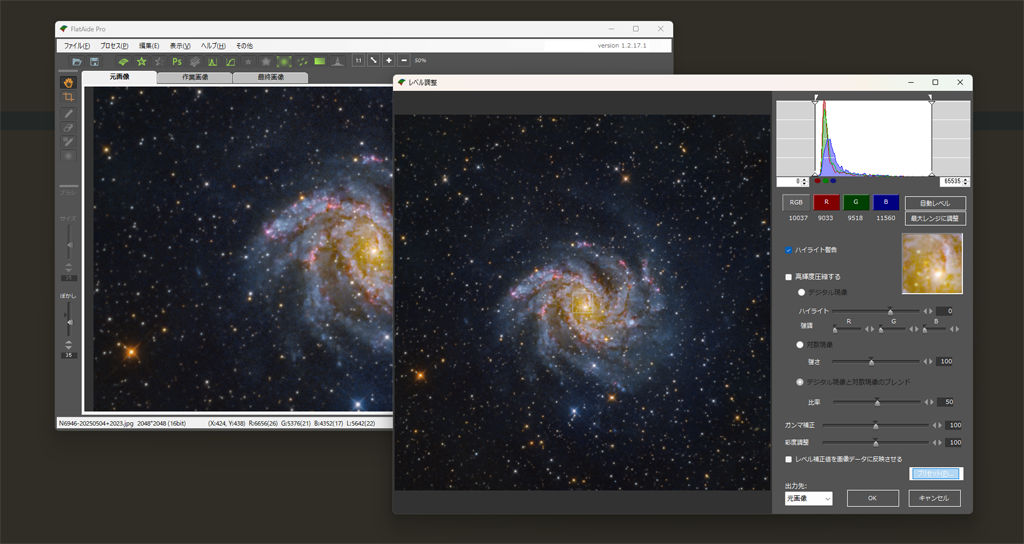Click the green star toolbar icon

[141, 62]
